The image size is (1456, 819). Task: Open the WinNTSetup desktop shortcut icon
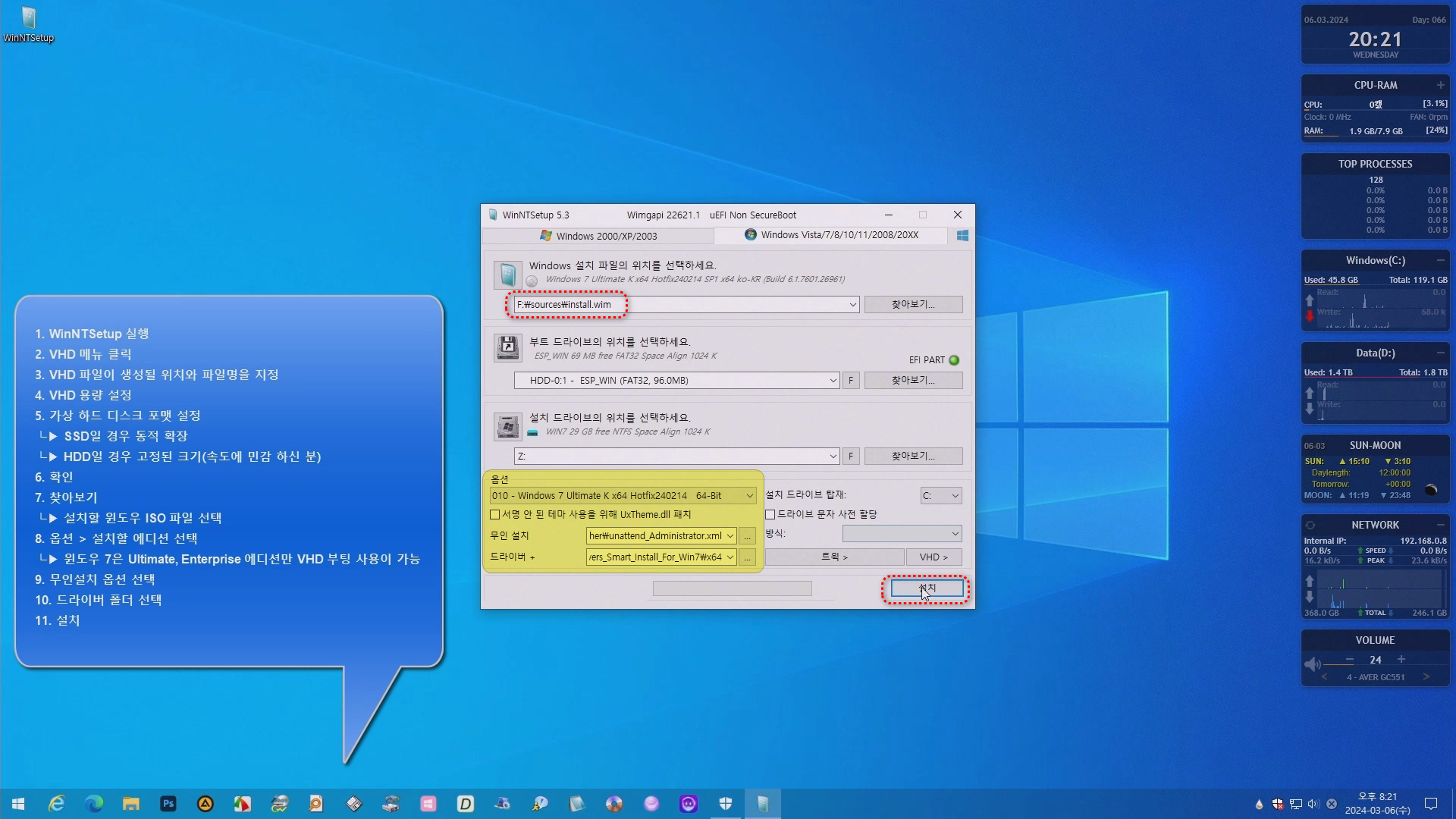coord(29,23)
